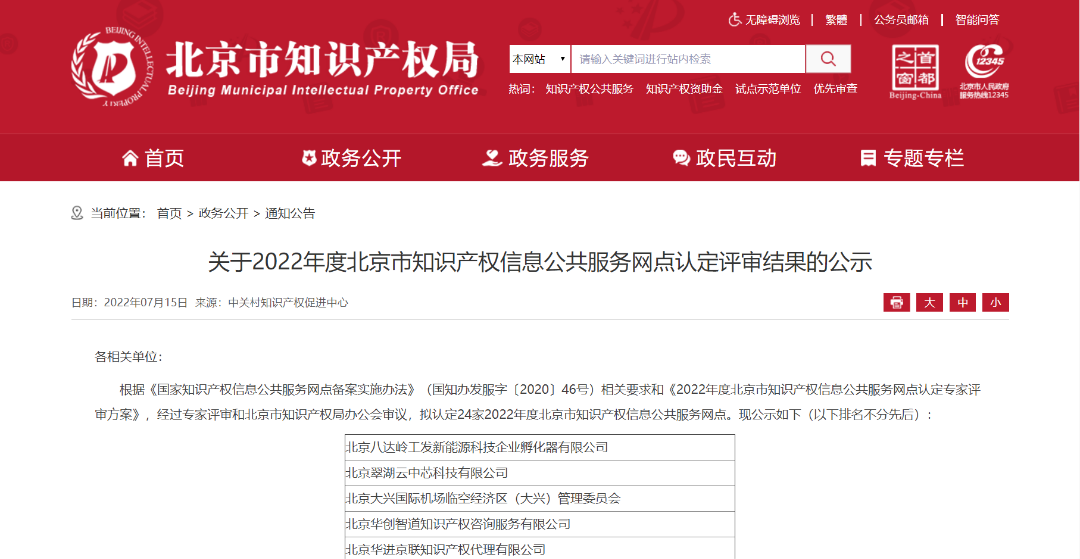Open 专题专栏 navigation menu
This screenshot has height=559, width=1080.
pyautogui.click(x=912, y=158)
